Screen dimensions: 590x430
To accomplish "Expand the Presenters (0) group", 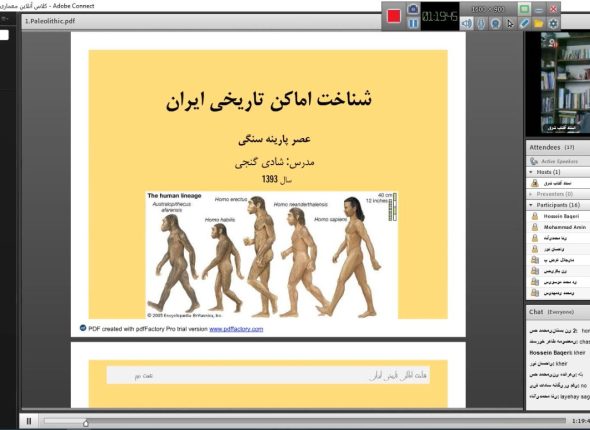I will pyautogui.click(x=531, y=194).
